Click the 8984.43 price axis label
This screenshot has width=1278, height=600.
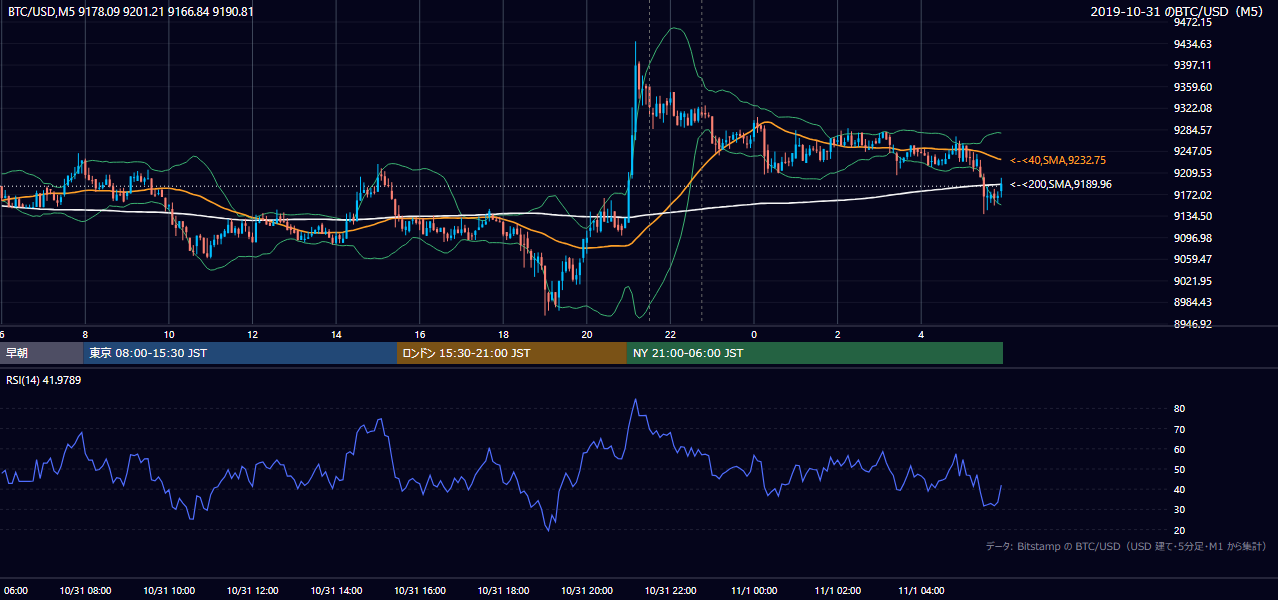pos(1193,302)
